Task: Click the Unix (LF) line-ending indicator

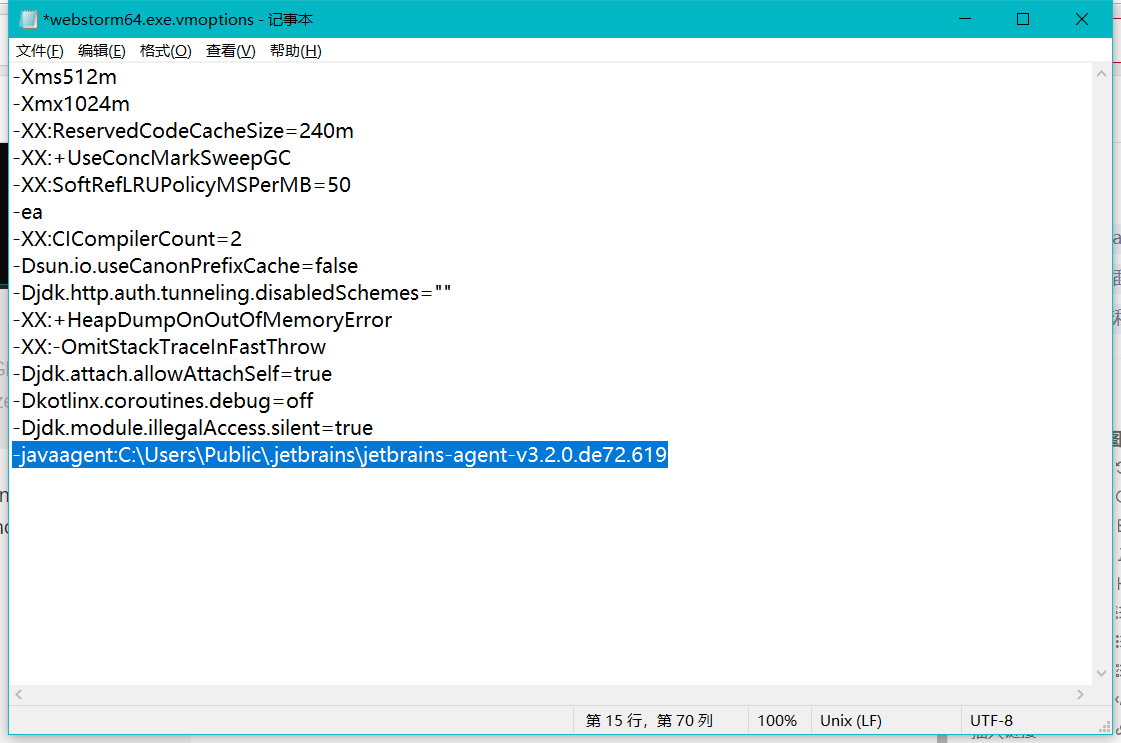Action: click(x=851, y=720)
